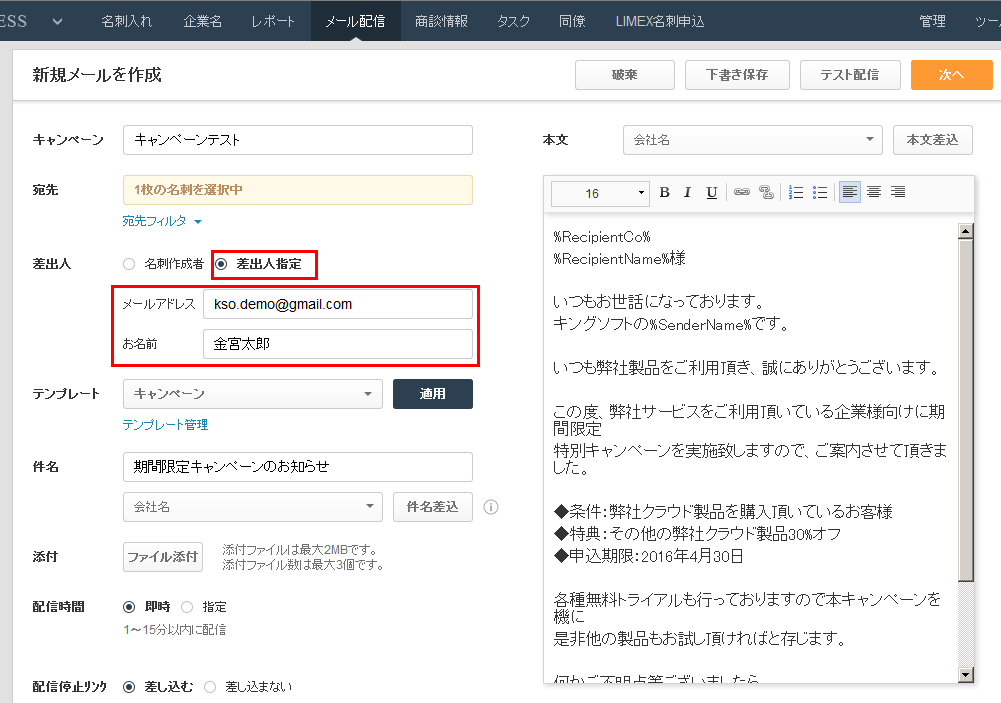This screenshot has width=1001, height=703.
Task: Apply italic formatting in the editor
Action: tap(687, 193)
